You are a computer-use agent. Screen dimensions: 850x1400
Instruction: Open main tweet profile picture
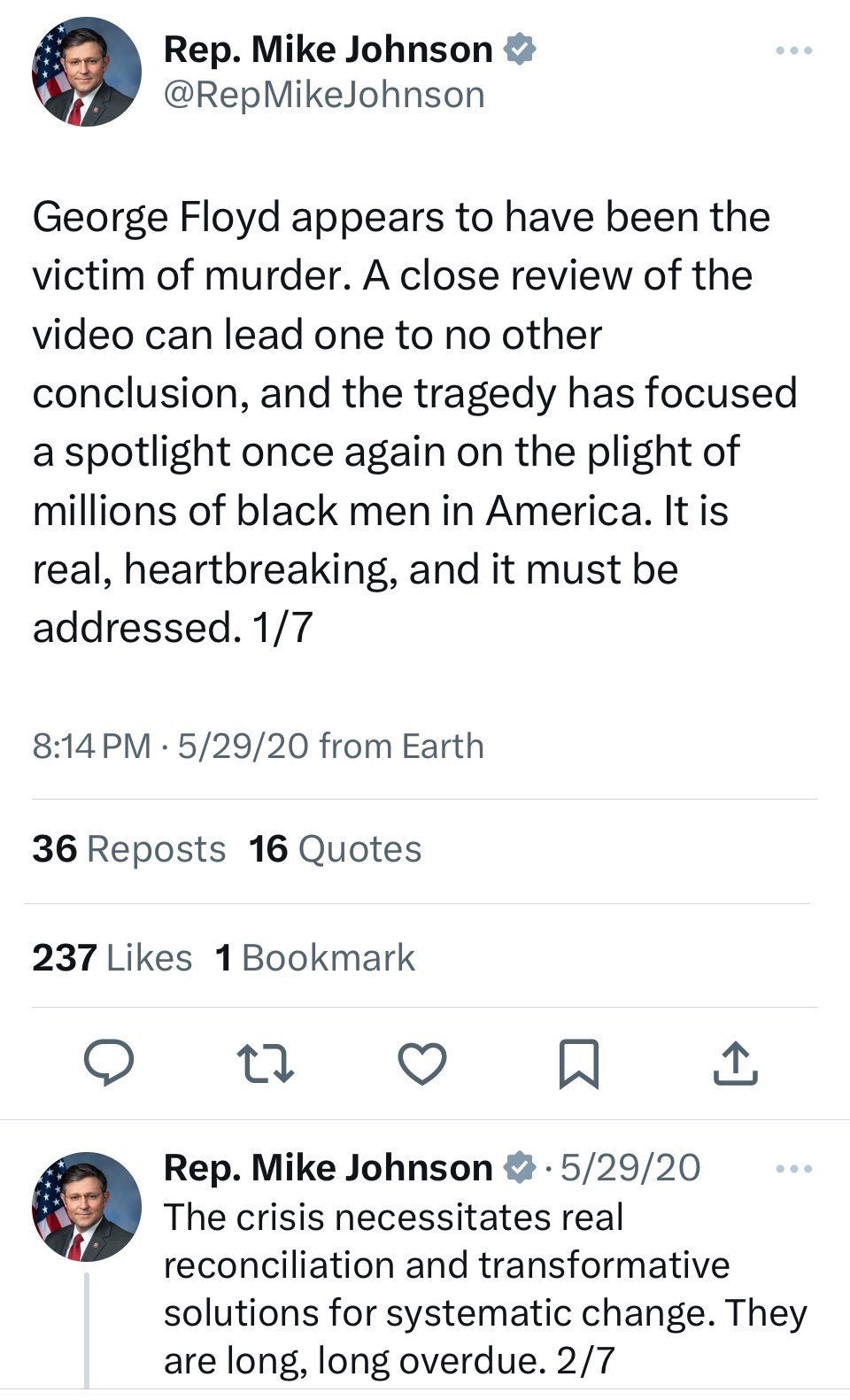coord(87,72)
